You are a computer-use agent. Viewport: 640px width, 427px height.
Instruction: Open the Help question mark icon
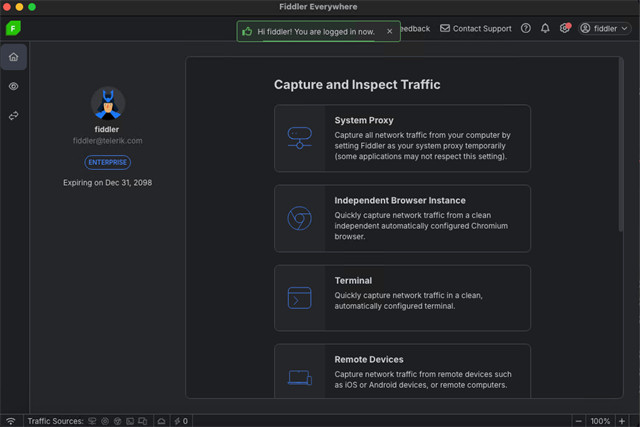point(526,28)
